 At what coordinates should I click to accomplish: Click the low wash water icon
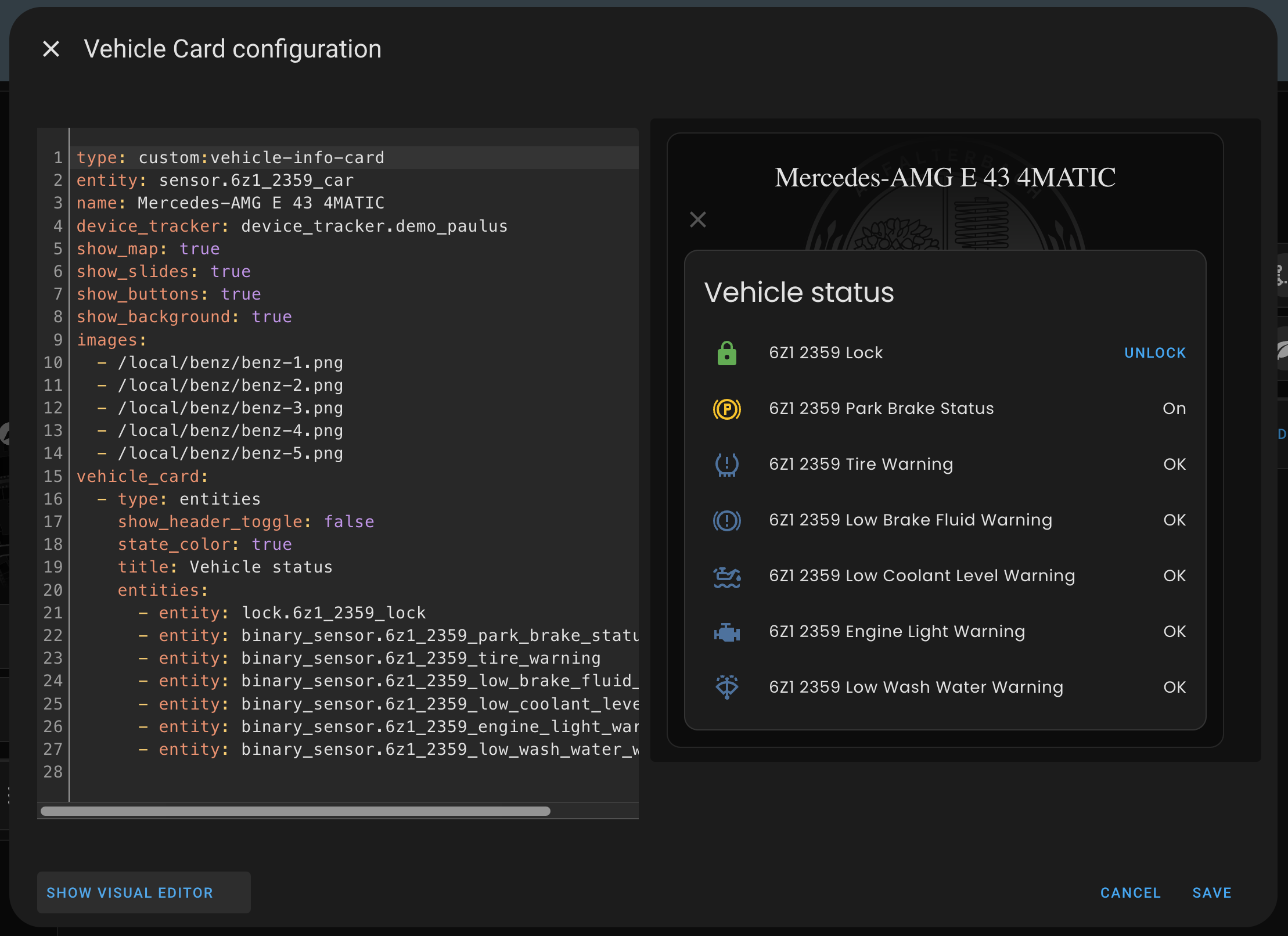pyautogui.click(x=726, y=687)
